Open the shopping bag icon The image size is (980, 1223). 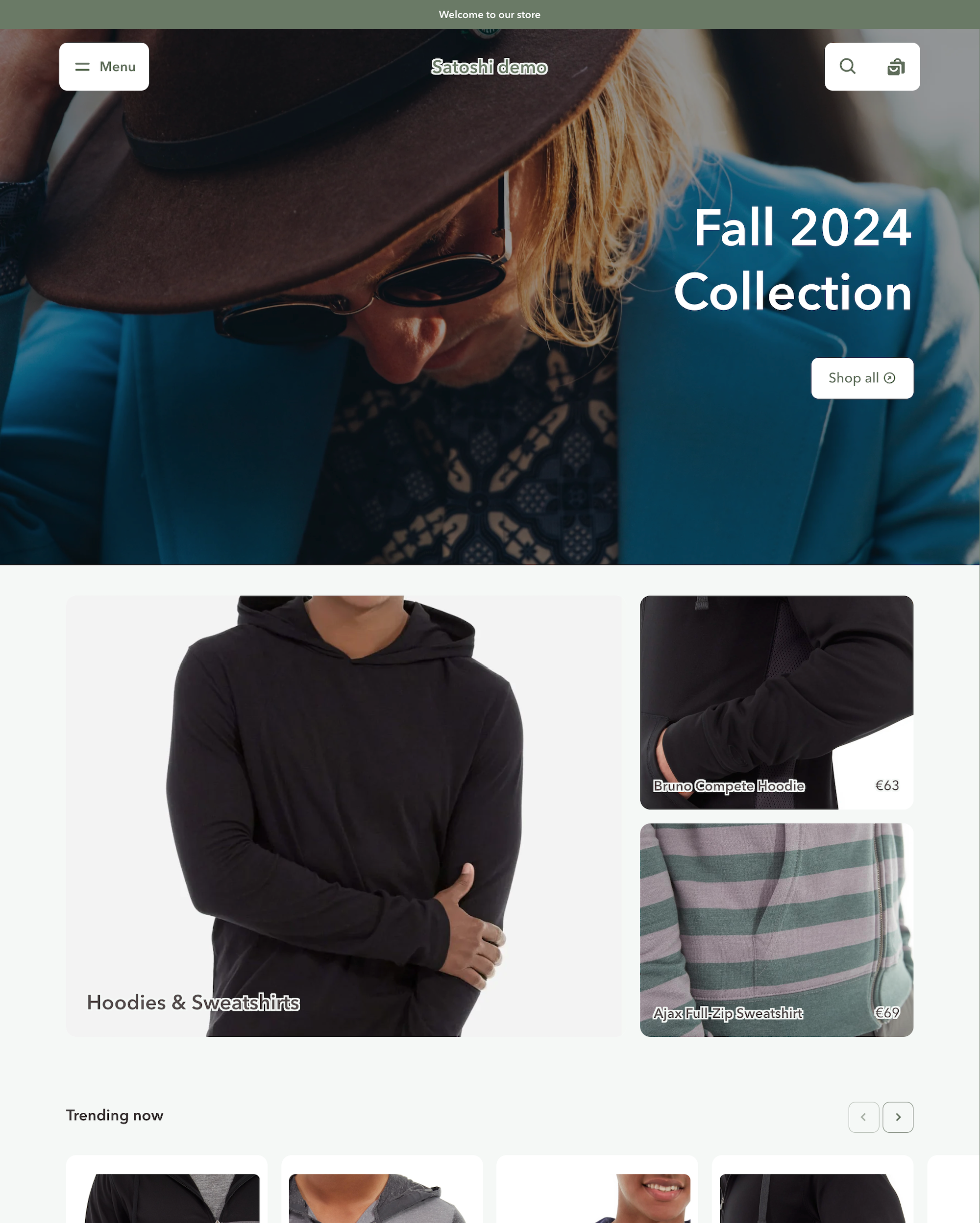coord(896,66)
